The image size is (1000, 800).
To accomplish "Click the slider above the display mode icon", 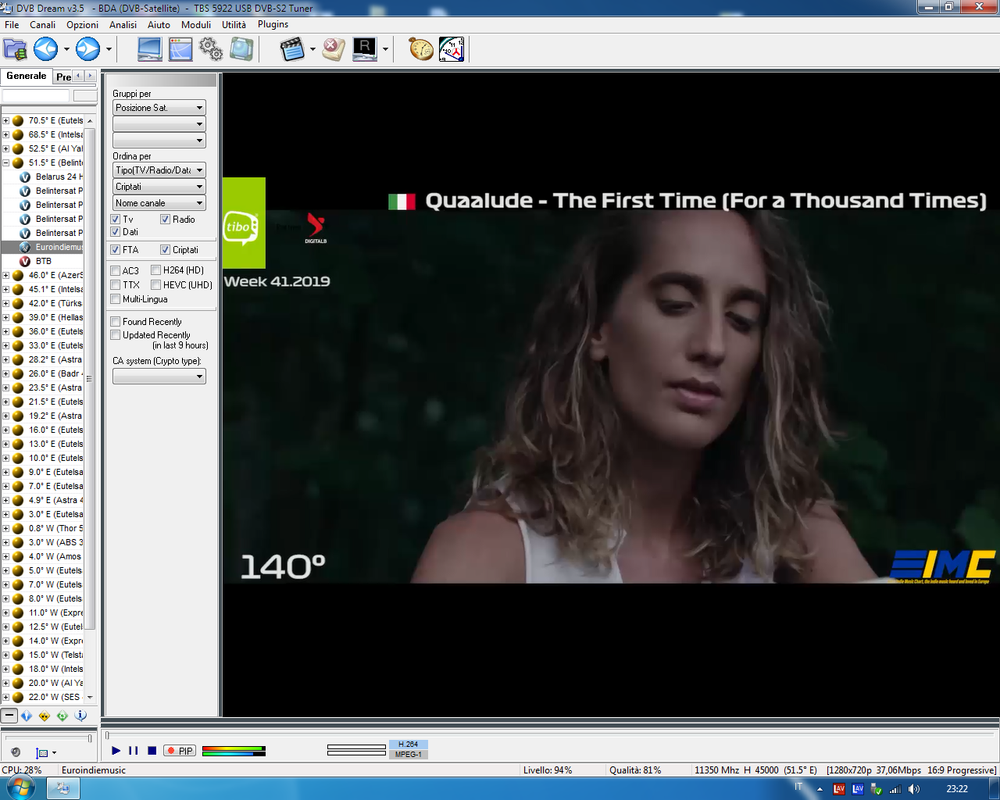I will pos(48,738).
